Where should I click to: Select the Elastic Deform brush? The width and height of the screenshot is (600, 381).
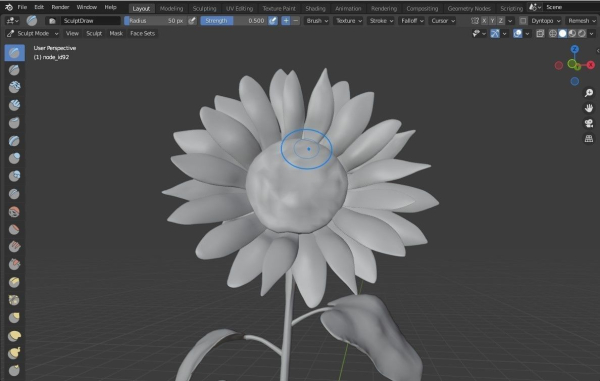15,335
